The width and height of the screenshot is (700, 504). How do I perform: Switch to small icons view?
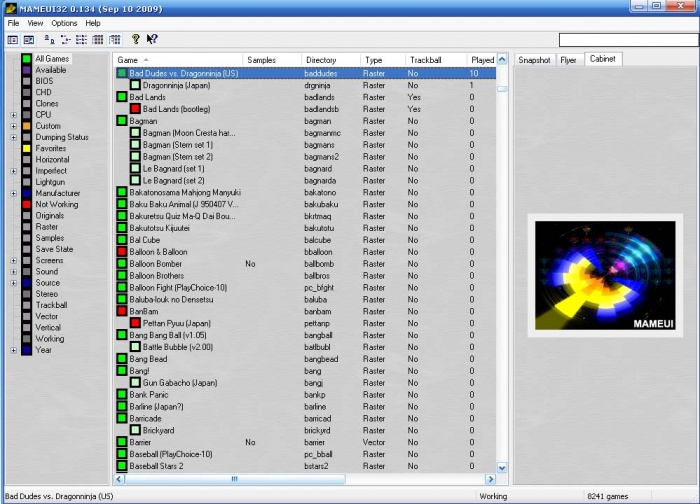66,39
